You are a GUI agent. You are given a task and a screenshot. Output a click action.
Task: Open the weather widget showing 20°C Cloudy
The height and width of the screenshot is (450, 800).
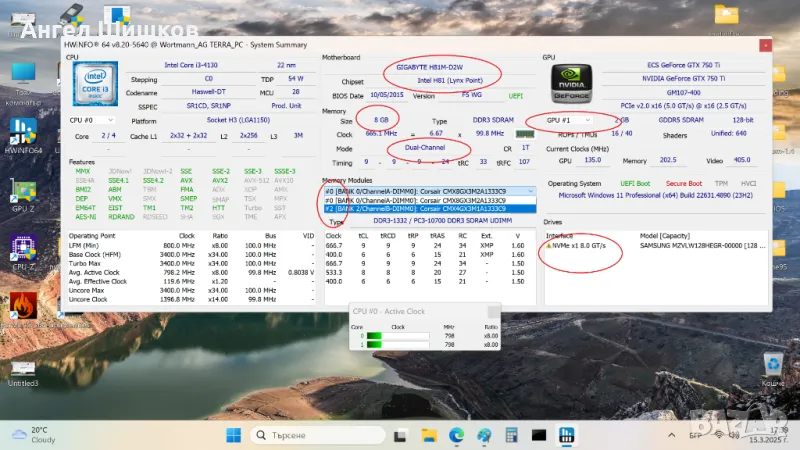pos(40,434)
